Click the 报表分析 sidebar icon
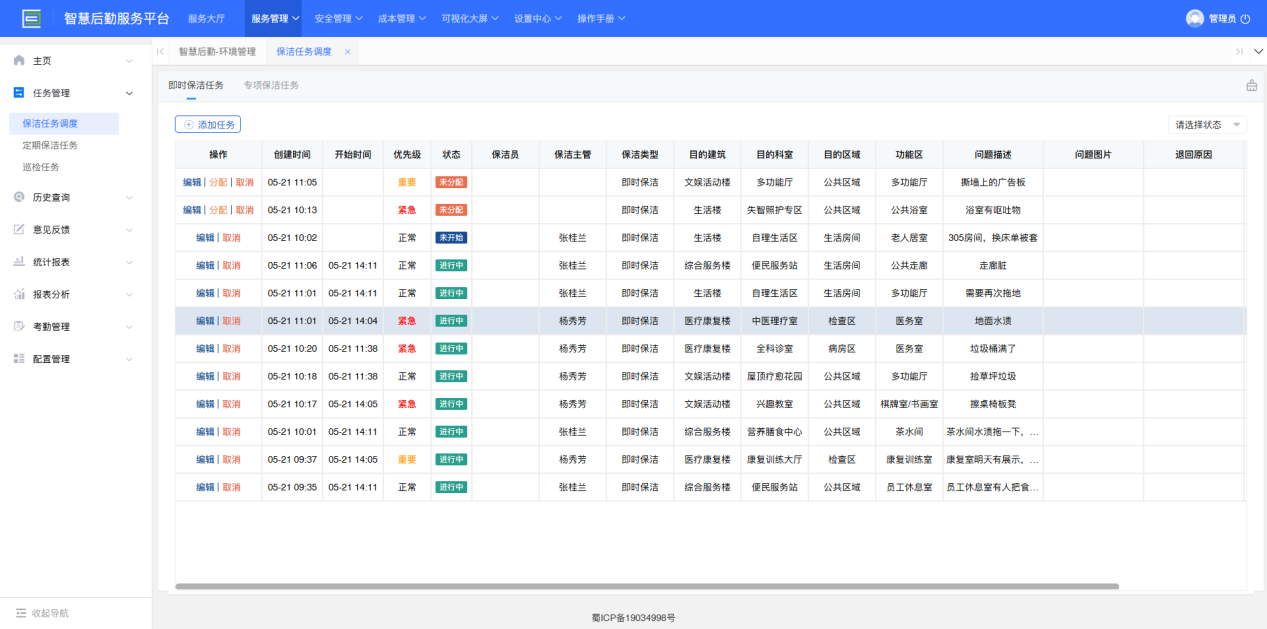This screenshot has height=629, width=1267. (19, 294)
